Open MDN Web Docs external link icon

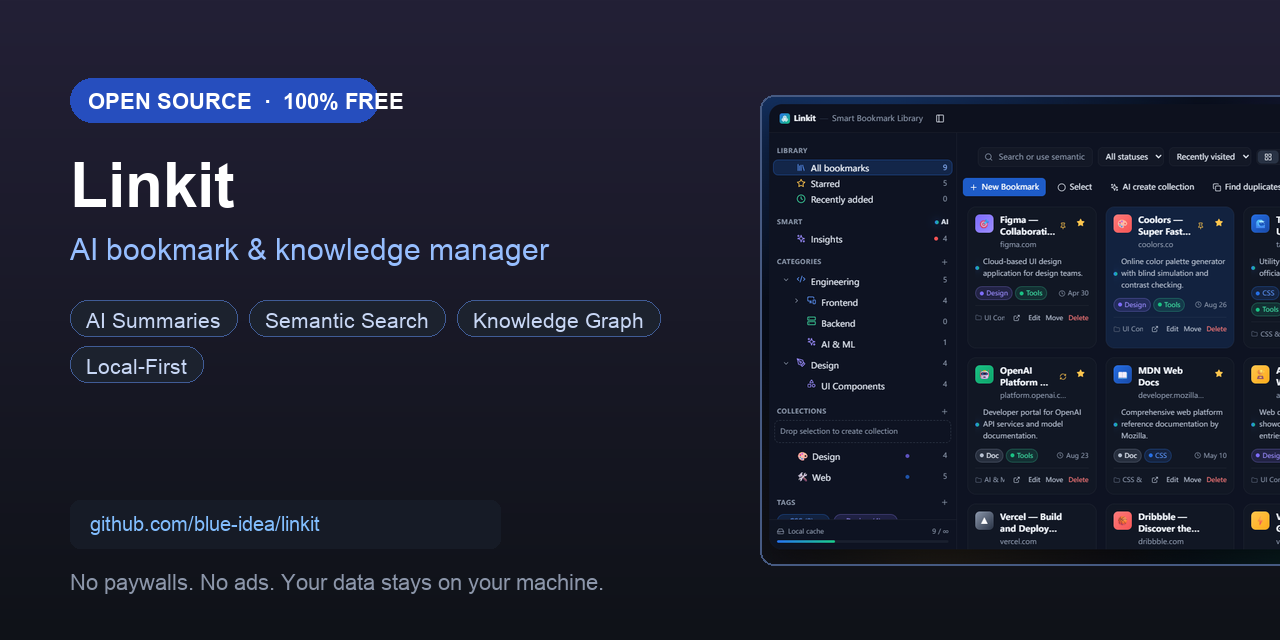pos(1155,480)
